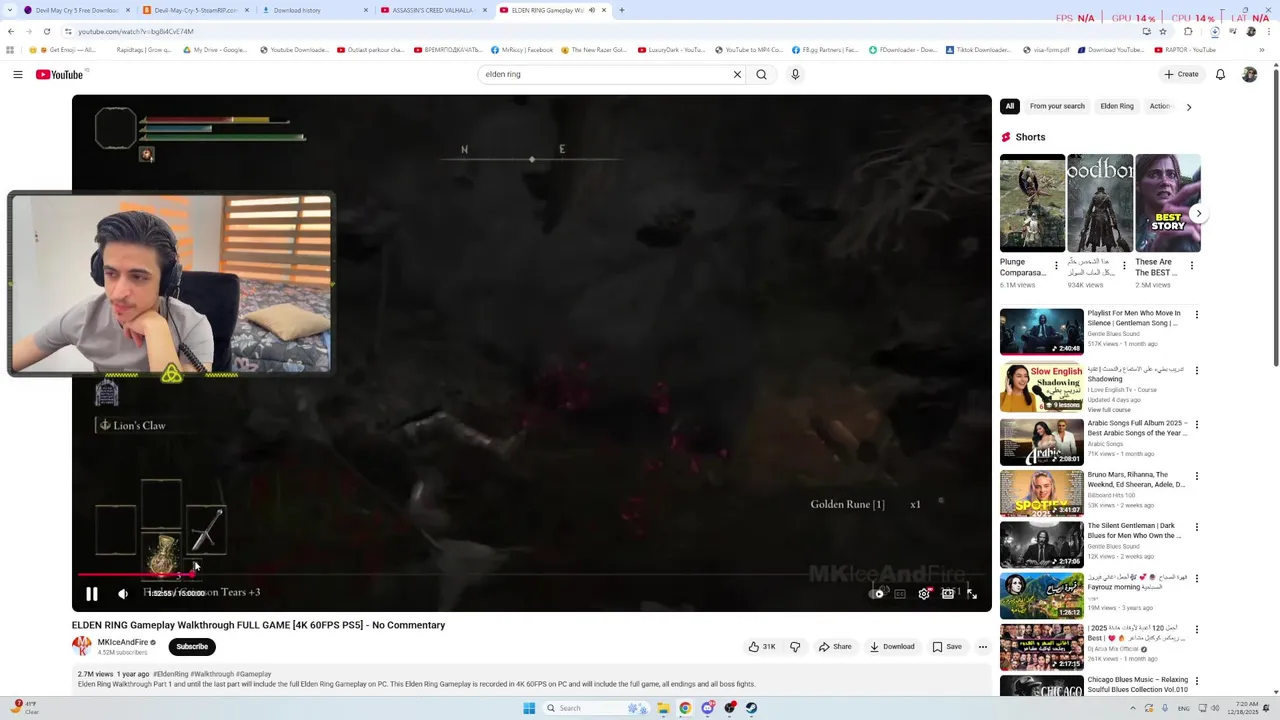Open options for the Bruno Mars, Rihanna mix
Viewport: 1280px width, 720px height.
(x=1196, y=477)
